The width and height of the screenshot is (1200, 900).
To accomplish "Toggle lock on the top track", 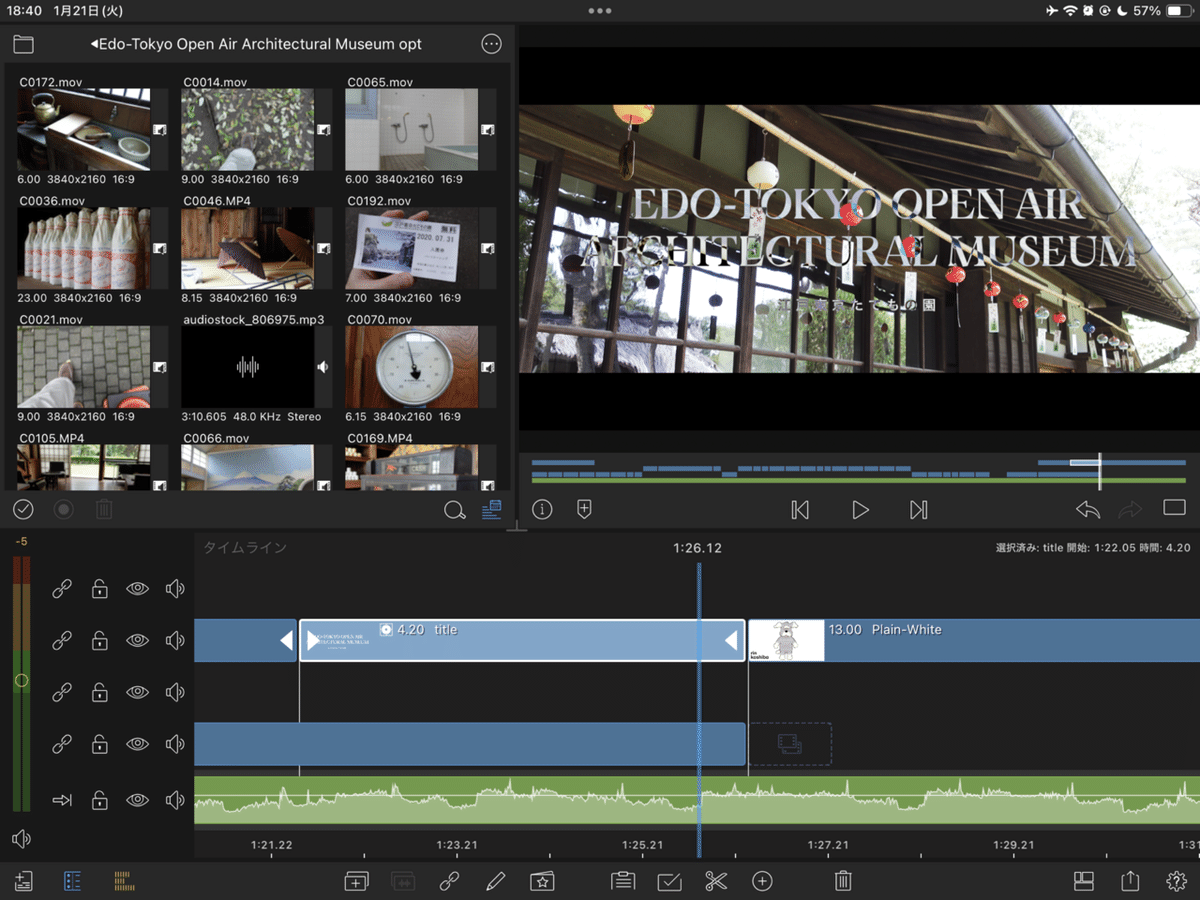I will tap(99, 589).
